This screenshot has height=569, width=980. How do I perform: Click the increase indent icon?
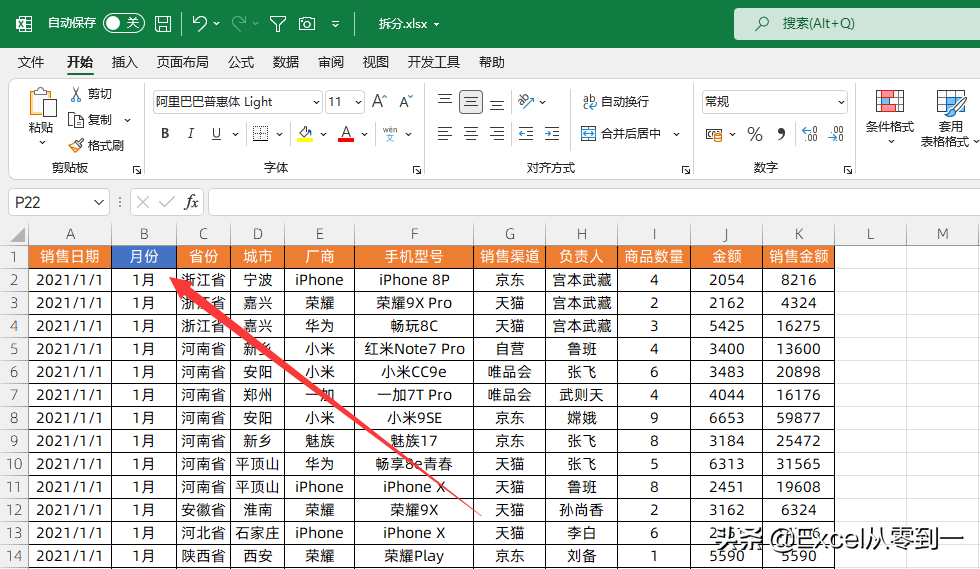click(552, 133)
